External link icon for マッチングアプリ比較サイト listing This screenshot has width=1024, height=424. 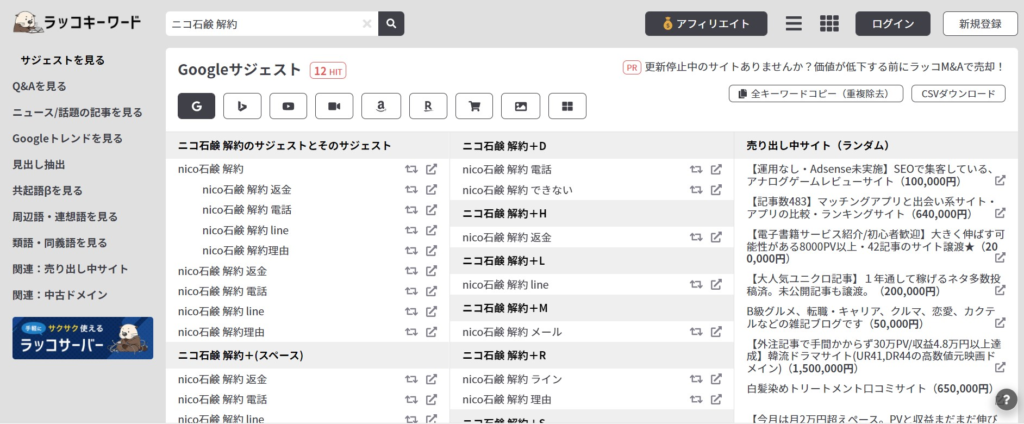click(1000, 213)
